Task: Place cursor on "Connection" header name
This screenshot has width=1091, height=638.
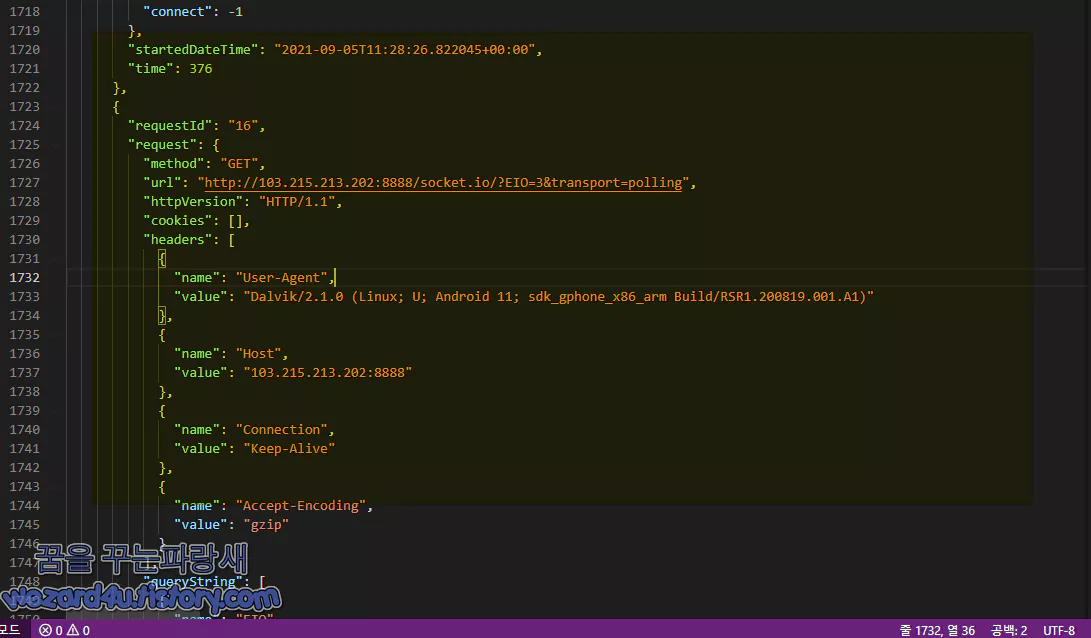Action: click(281, 429)
